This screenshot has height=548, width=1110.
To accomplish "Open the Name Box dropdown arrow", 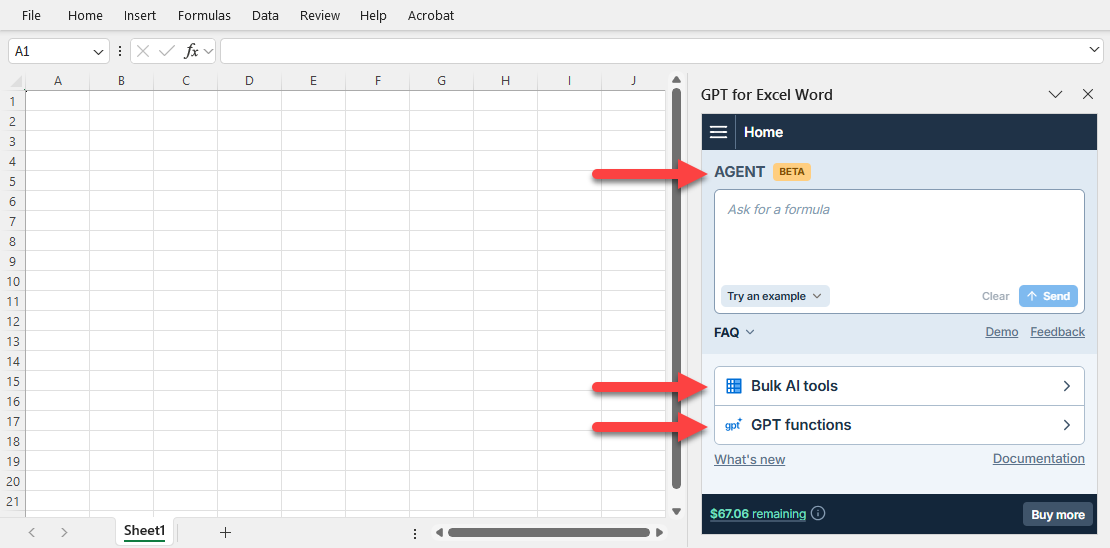I will click(98, 51).
